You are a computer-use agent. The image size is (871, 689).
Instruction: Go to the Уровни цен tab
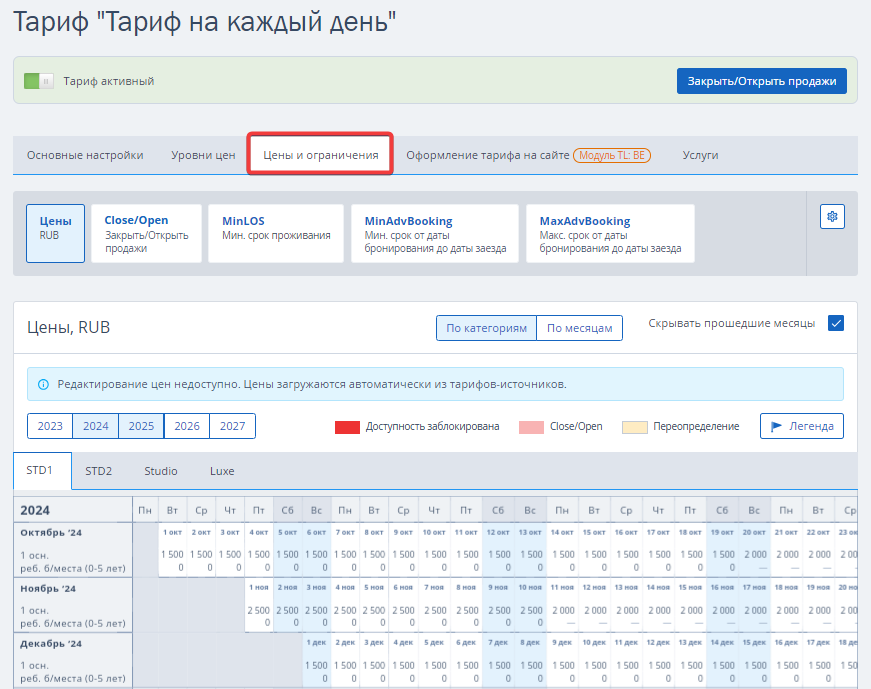click(203, 155)
